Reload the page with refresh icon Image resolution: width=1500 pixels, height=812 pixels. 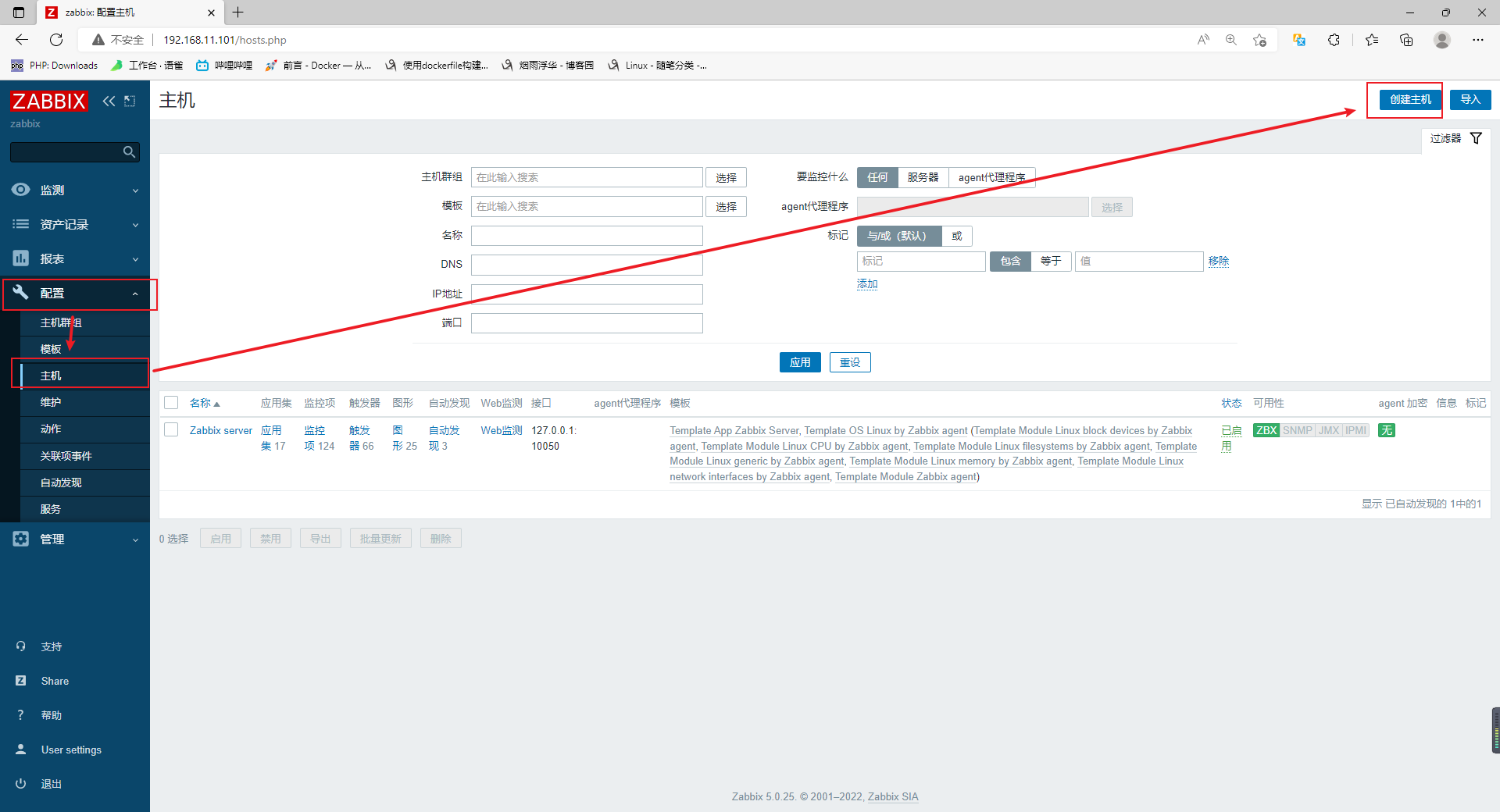tap(56, 40)
